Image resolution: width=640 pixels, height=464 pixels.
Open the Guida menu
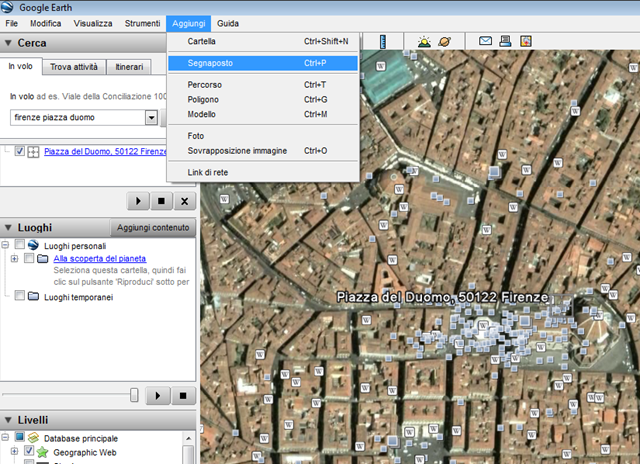[x=228, y=24]
